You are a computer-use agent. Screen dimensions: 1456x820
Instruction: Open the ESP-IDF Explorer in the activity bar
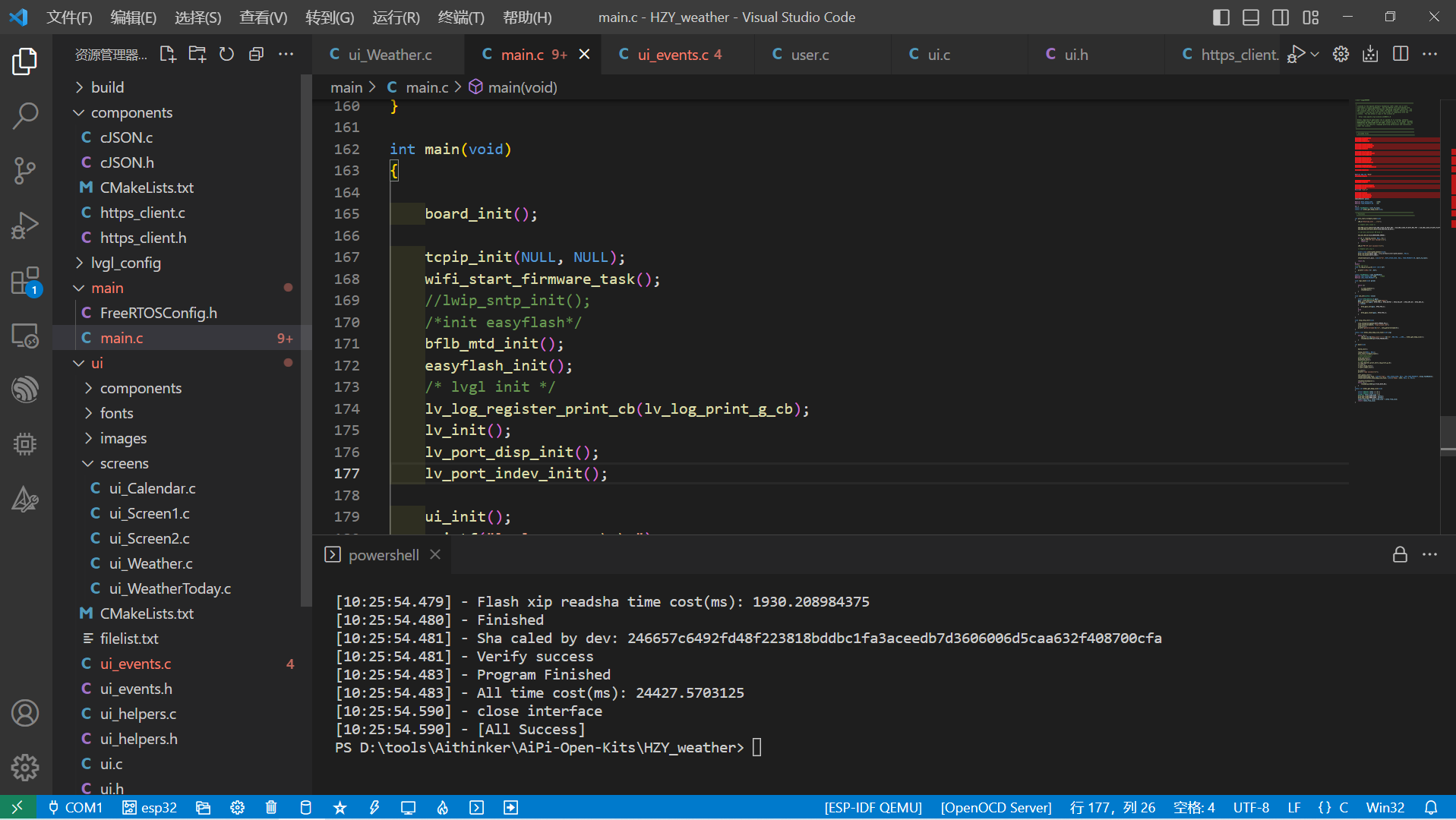coord(25,389)
